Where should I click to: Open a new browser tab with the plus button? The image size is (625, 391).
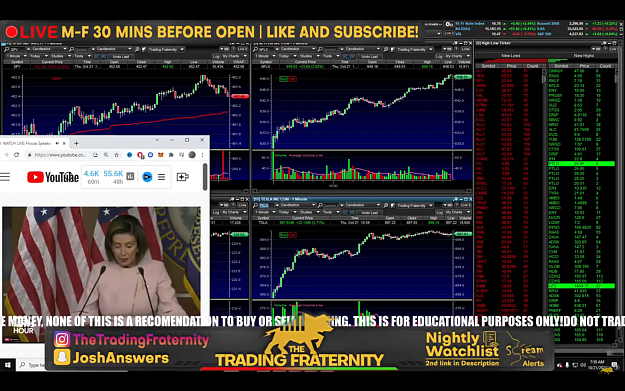coord(76,143)
